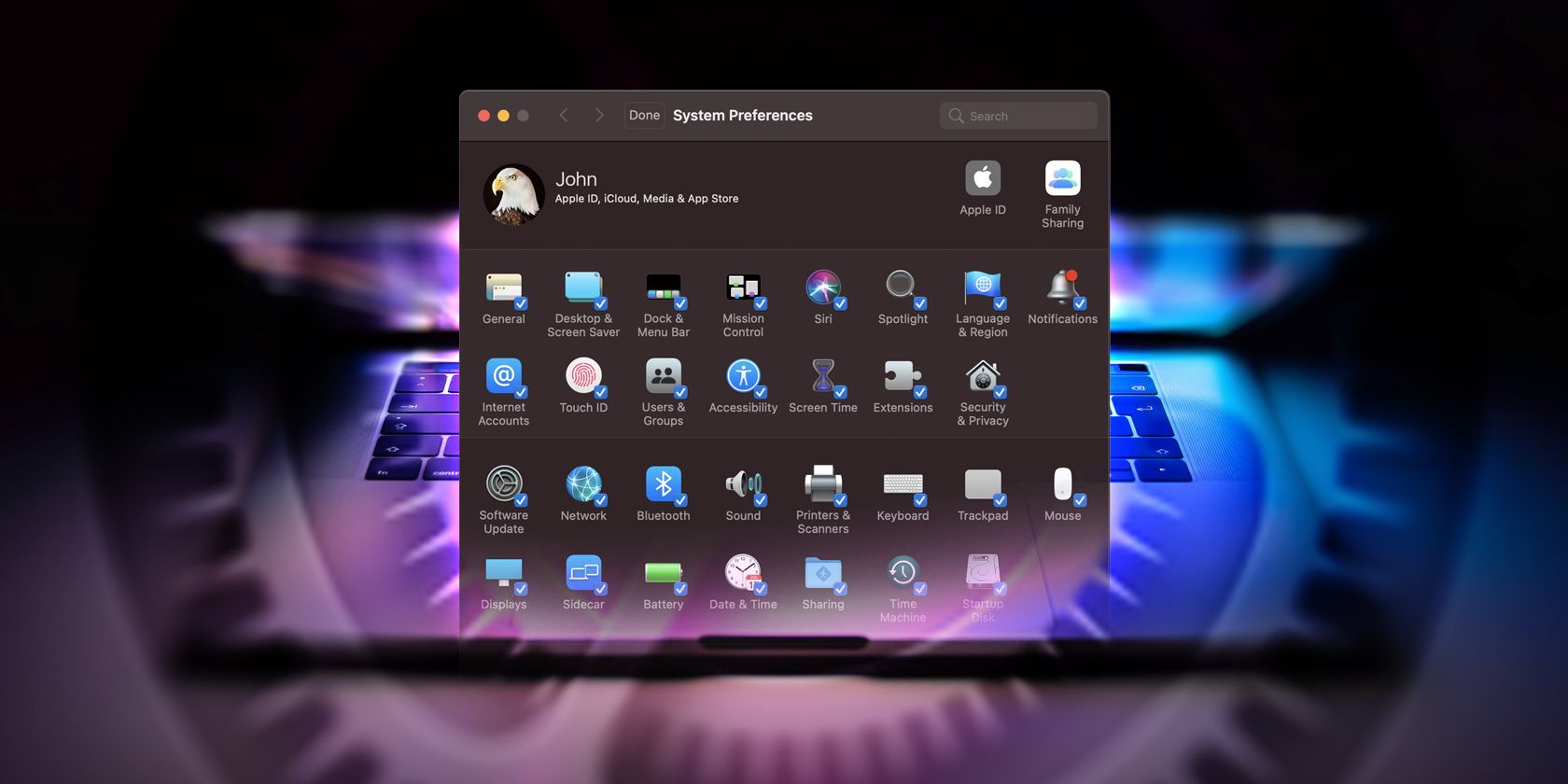
Task: Open Network globe icon
Action: (583, 484)
